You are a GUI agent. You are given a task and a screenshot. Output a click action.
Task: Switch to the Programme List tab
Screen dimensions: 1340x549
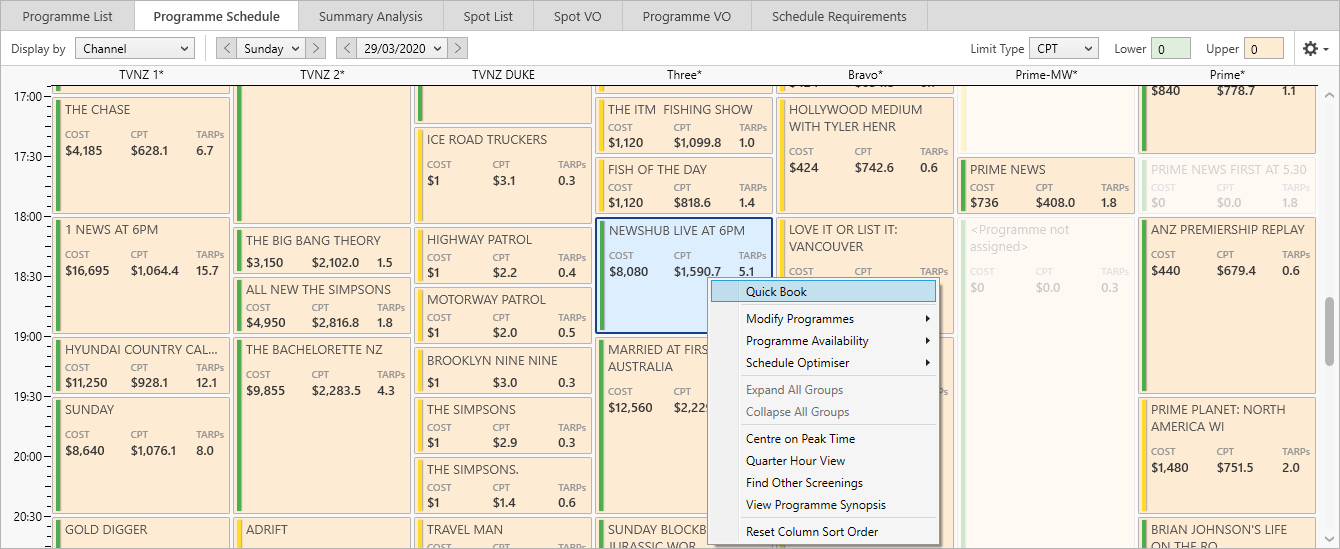[68, 16]
